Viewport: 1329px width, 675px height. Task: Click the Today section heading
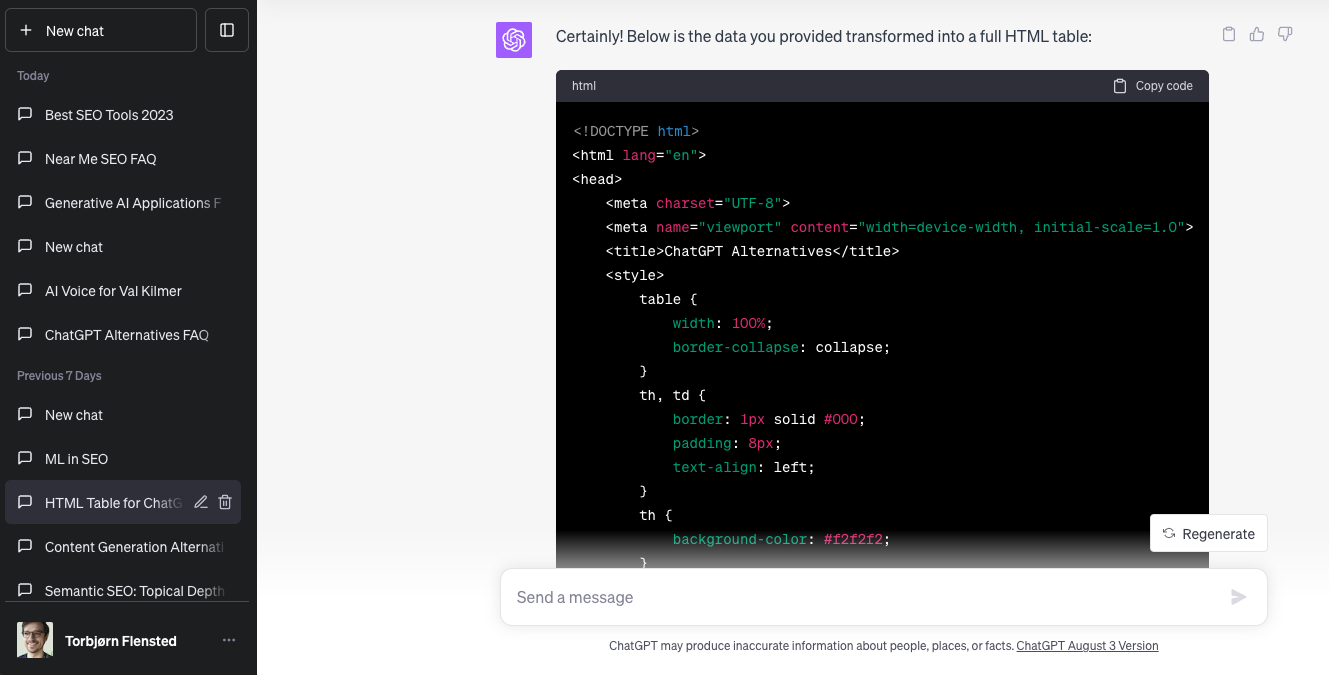33,76
